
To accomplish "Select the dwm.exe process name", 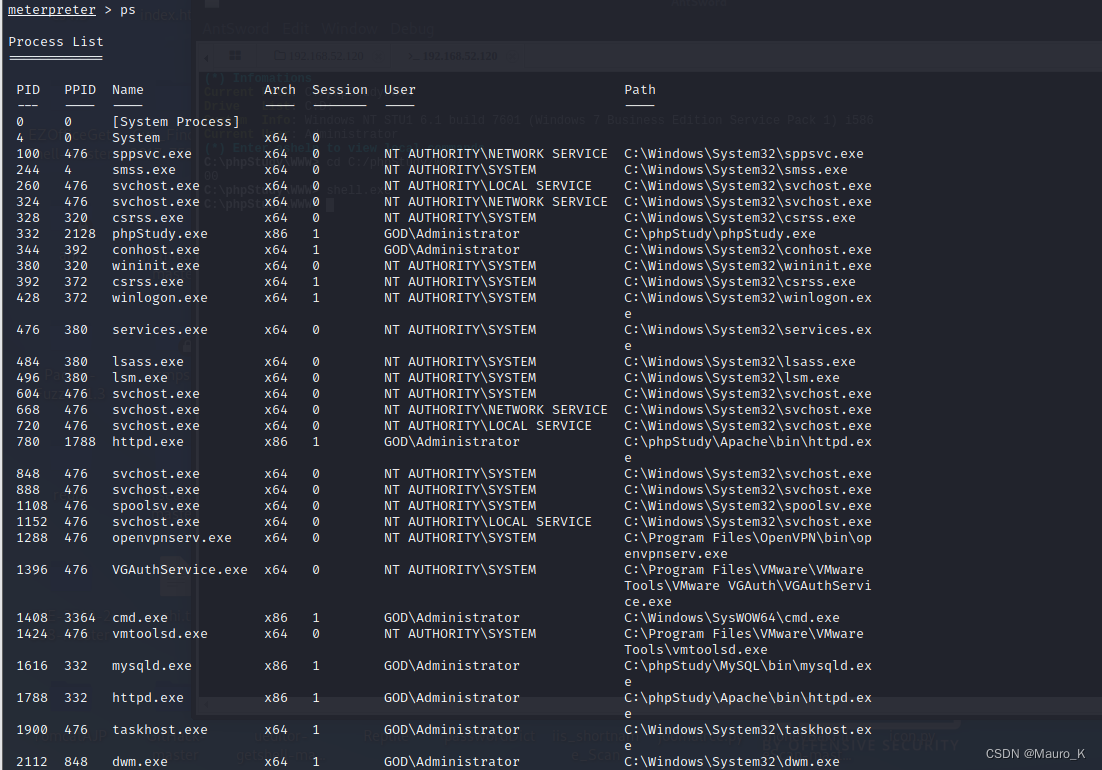I will click(x=140, y=762).
